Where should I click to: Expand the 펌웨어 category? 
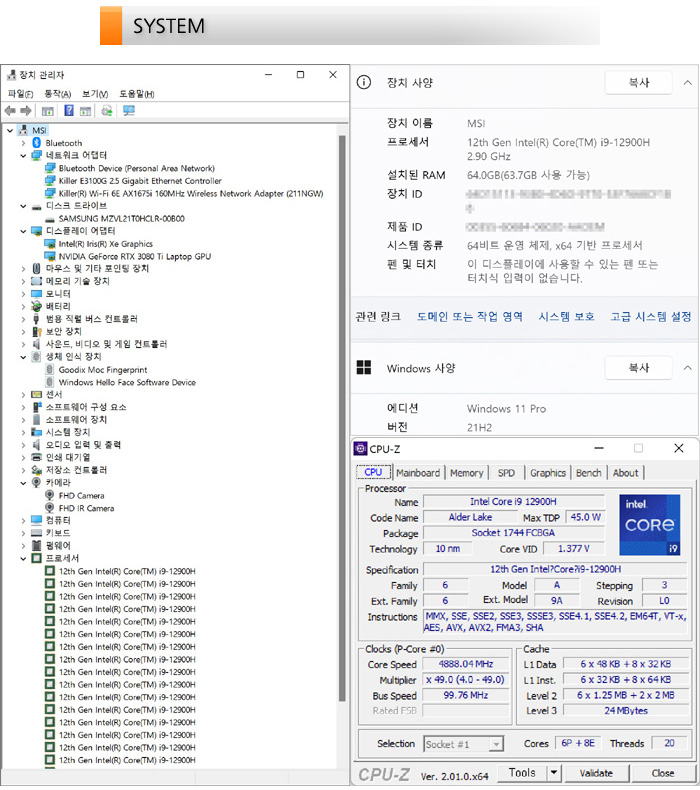click(x=23, y=546)
